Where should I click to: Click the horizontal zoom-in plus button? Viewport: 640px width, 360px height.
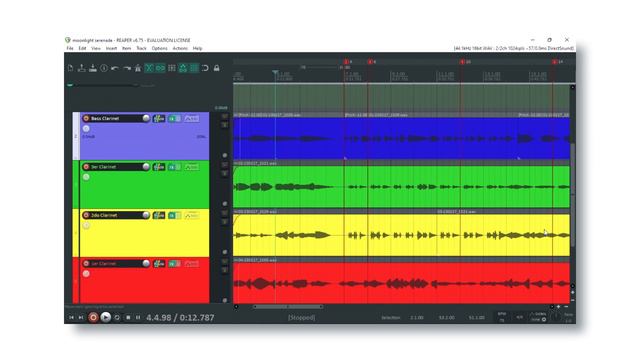(558, 307)
